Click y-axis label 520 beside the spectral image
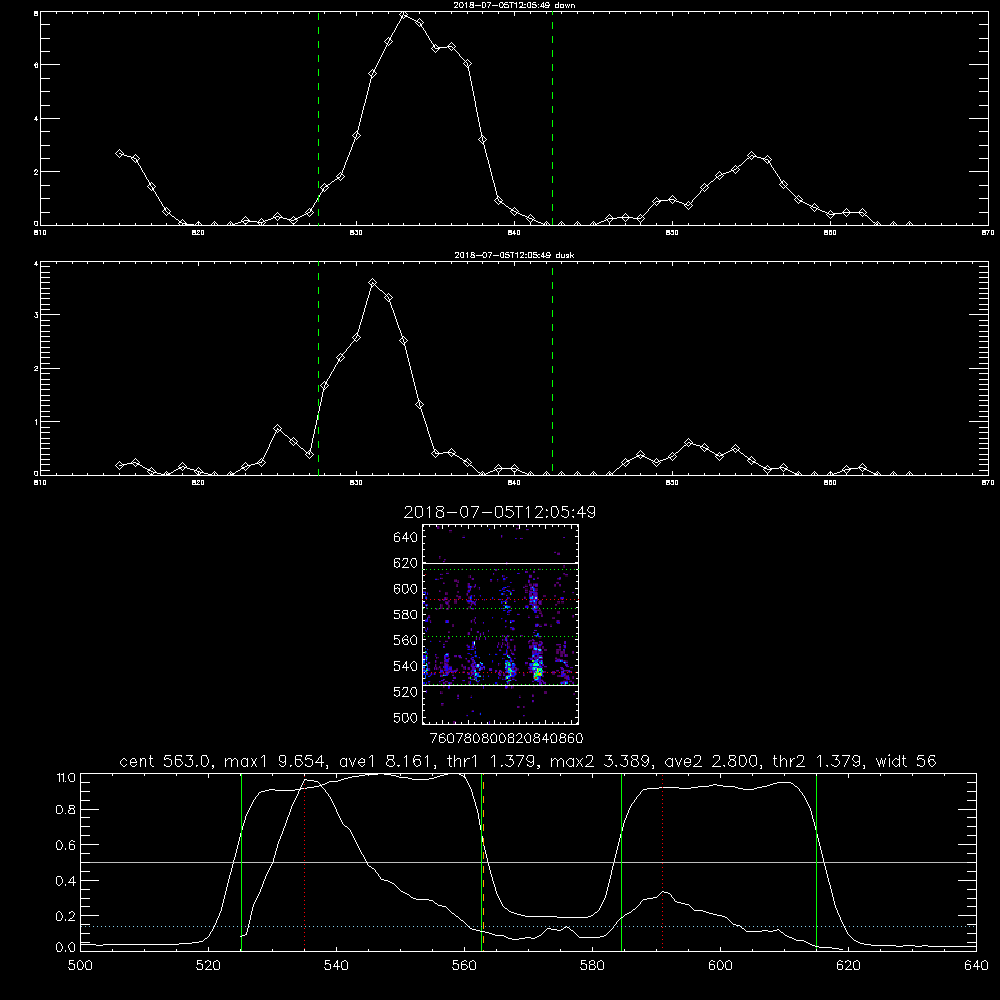The width and height of the screenshot is (1000, 1000). pyautogui.click(x=406, y=692)
